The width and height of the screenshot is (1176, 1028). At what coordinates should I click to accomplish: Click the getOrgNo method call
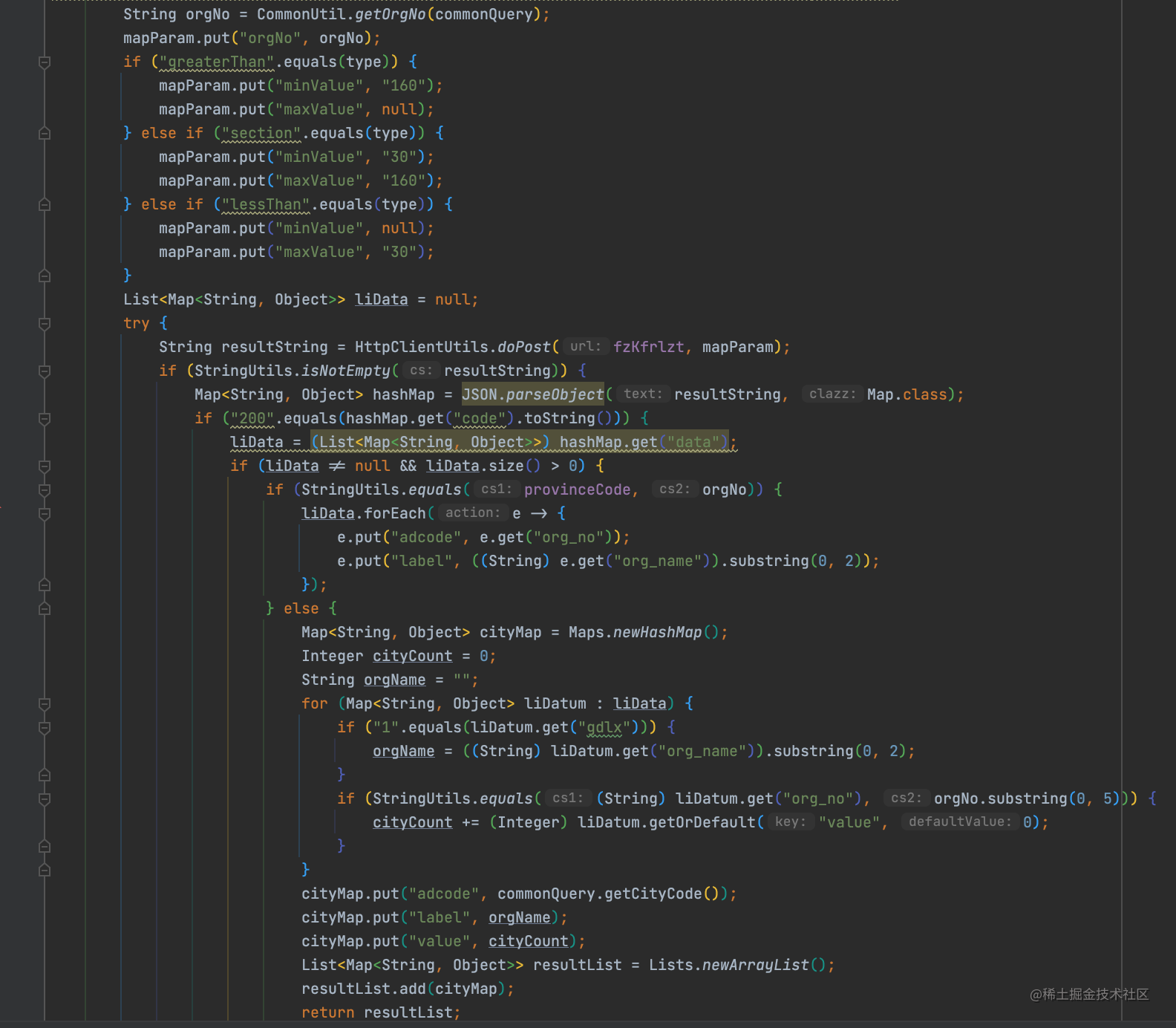pos(391,14)
